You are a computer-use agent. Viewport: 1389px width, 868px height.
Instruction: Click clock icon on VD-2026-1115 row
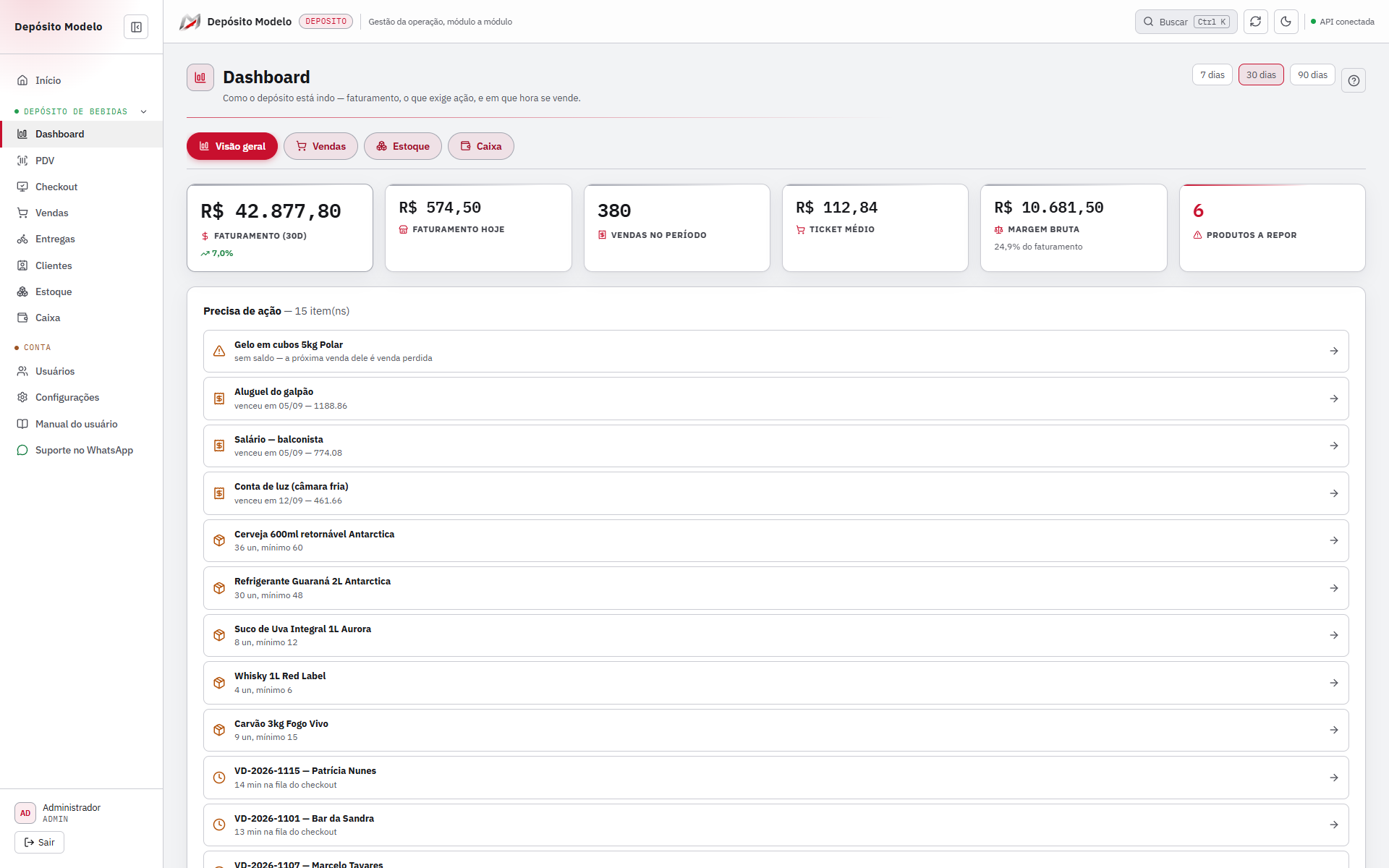[x=219, y=778]
